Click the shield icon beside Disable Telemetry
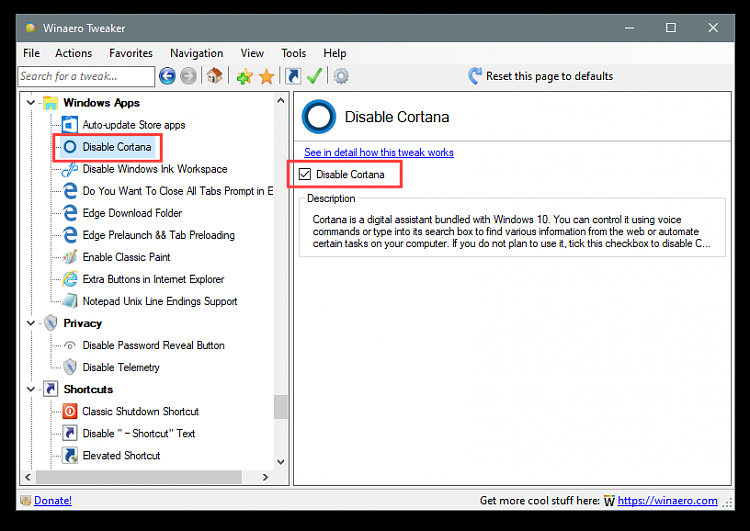The image size is (750, 531). [x=70, y=367]
